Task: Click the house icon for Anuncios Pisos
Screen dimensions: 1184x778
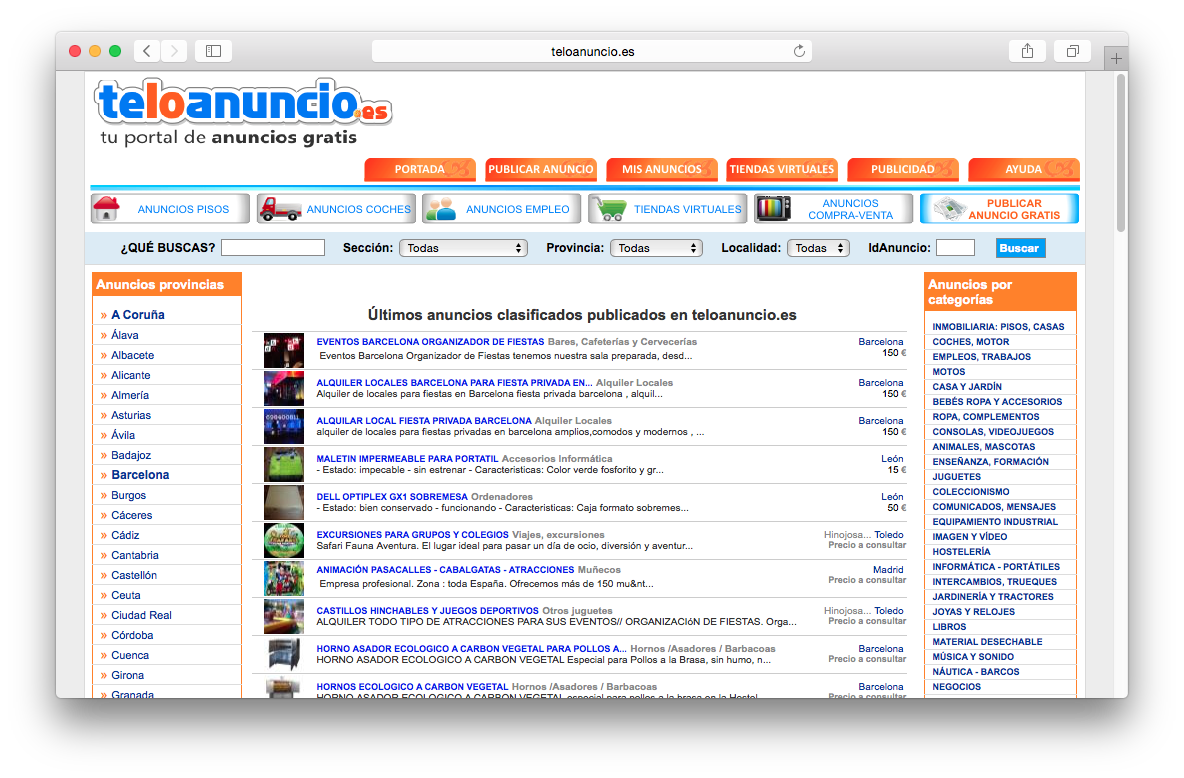Action: (106, 208)
